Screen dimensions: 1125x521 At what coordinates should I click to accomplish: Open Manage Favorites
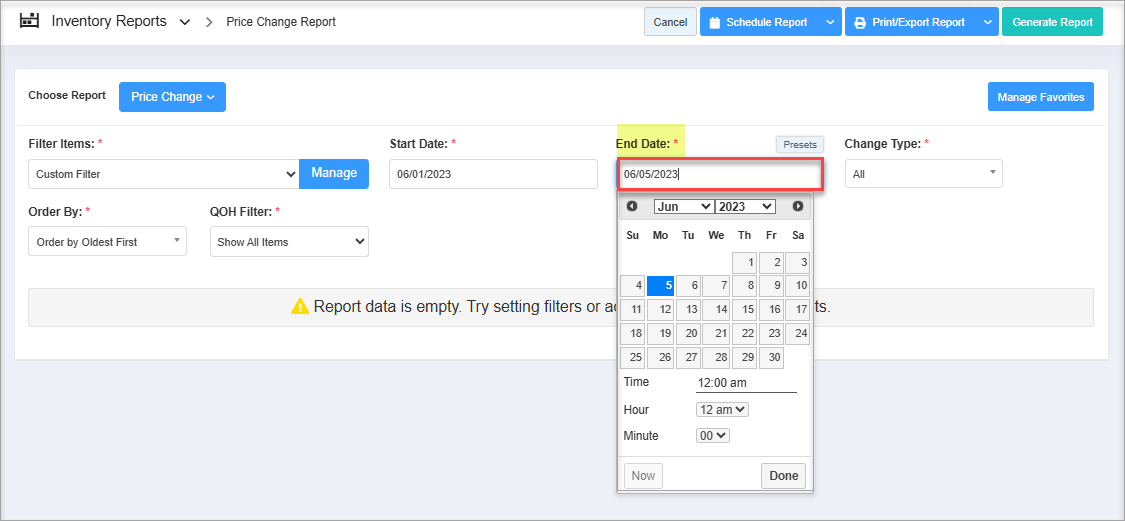(x=1041, y=97)
